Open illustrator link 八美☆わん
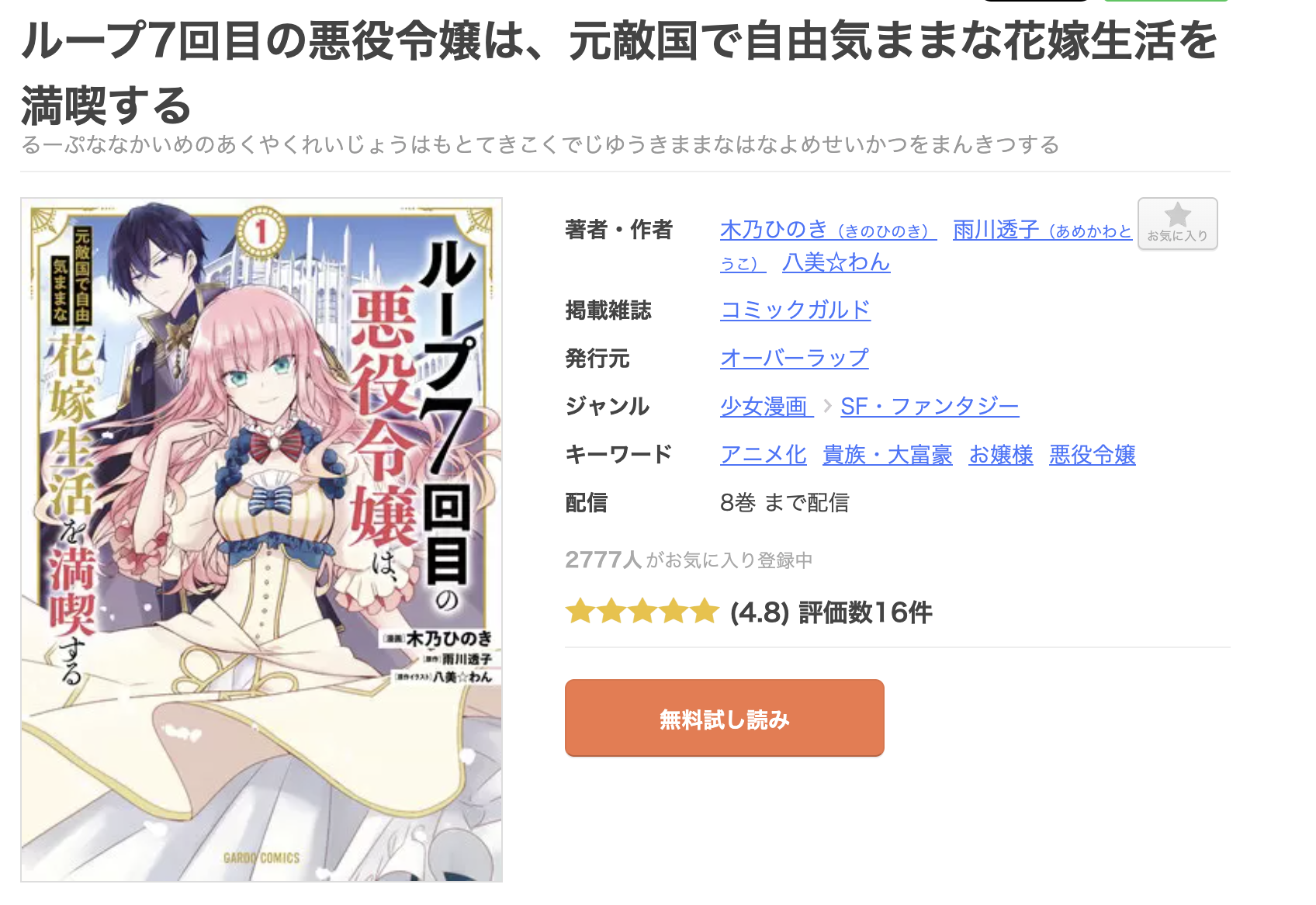Screen dimensions: 1316x905 point(836,262)
